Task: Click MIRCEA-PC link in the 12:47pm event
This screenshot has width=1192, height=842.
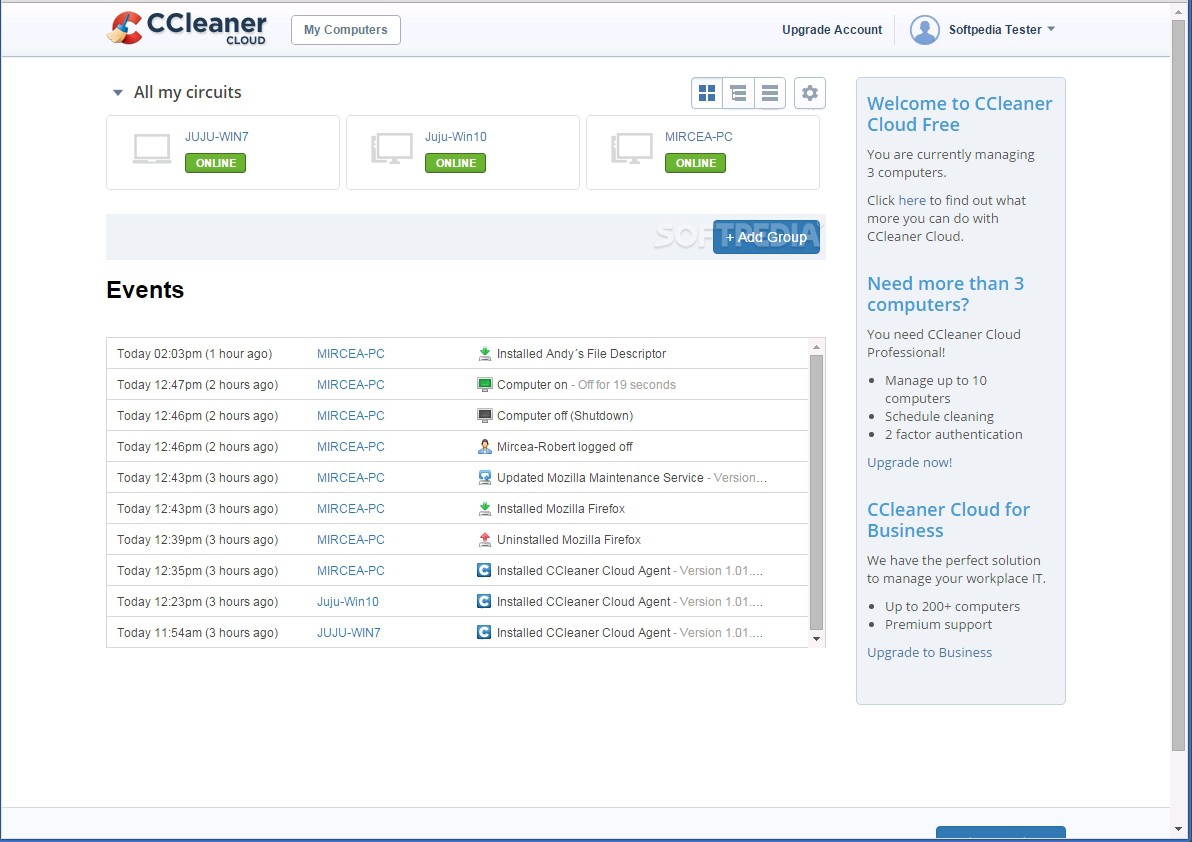Action: [350, 385]
